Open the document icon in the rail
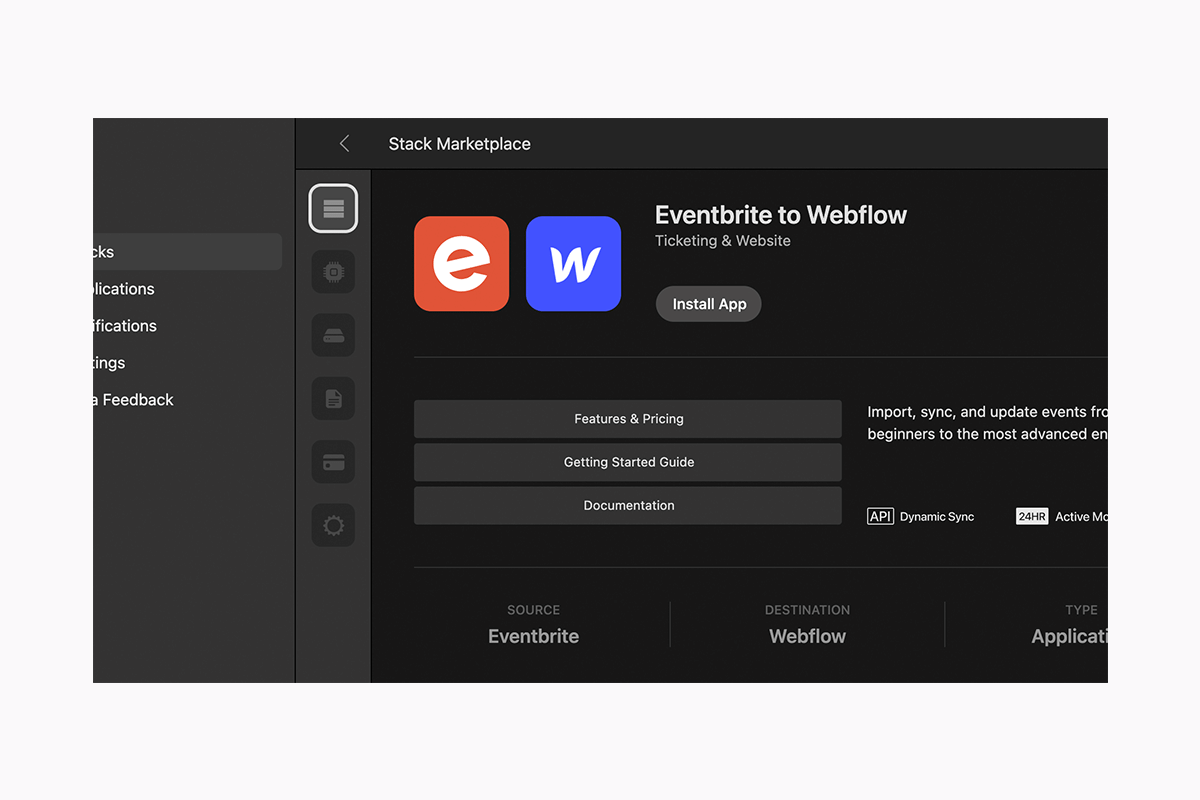This screenshot has width=1200, height=800. pyautogui.click(x=333, y=399)
